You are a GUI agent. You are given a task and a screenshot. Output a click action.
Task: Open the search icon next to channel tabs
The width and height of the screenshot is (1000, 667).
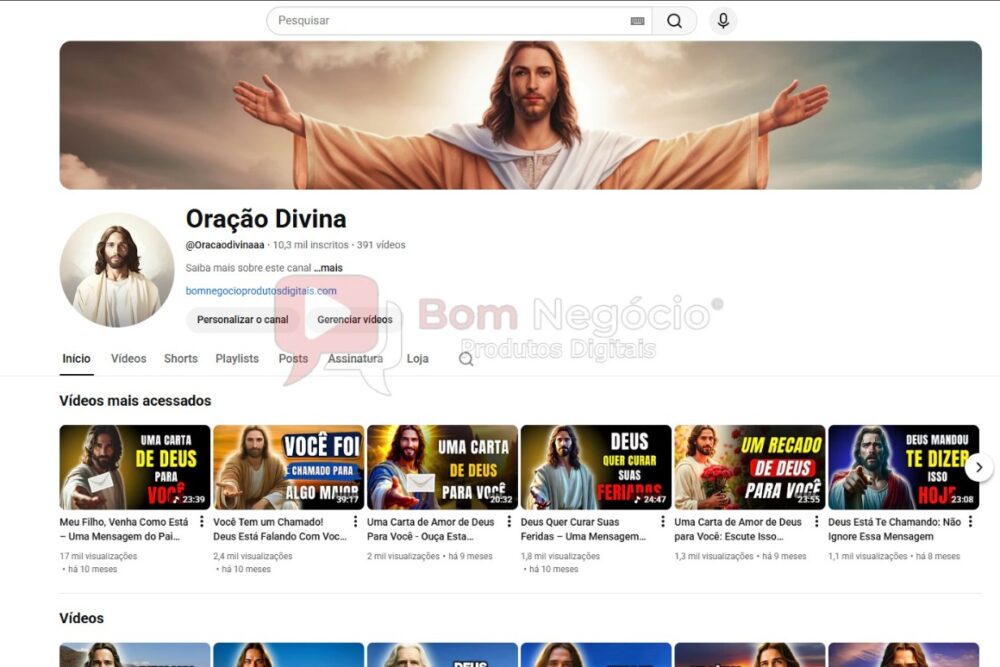click(466, 358)
